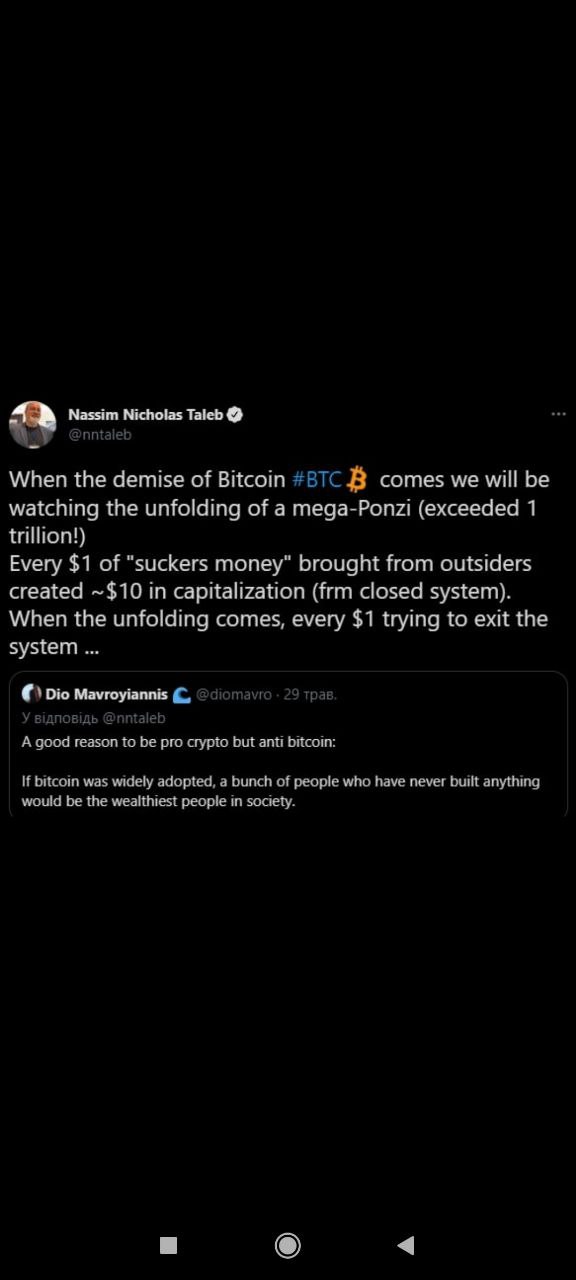This screenshot has height=1280, width=576.
Task: Click the mega-Ponzi sentence in main tweet
Action: click(x=279, y=507)
